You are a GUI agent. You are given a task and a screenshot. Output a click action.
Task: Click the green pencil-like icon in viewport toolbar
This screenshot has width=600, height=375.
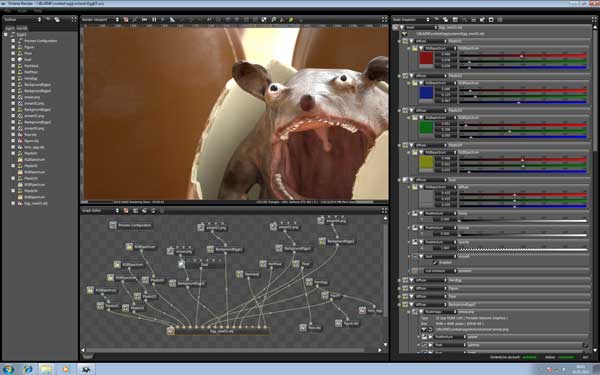[292, 20]
